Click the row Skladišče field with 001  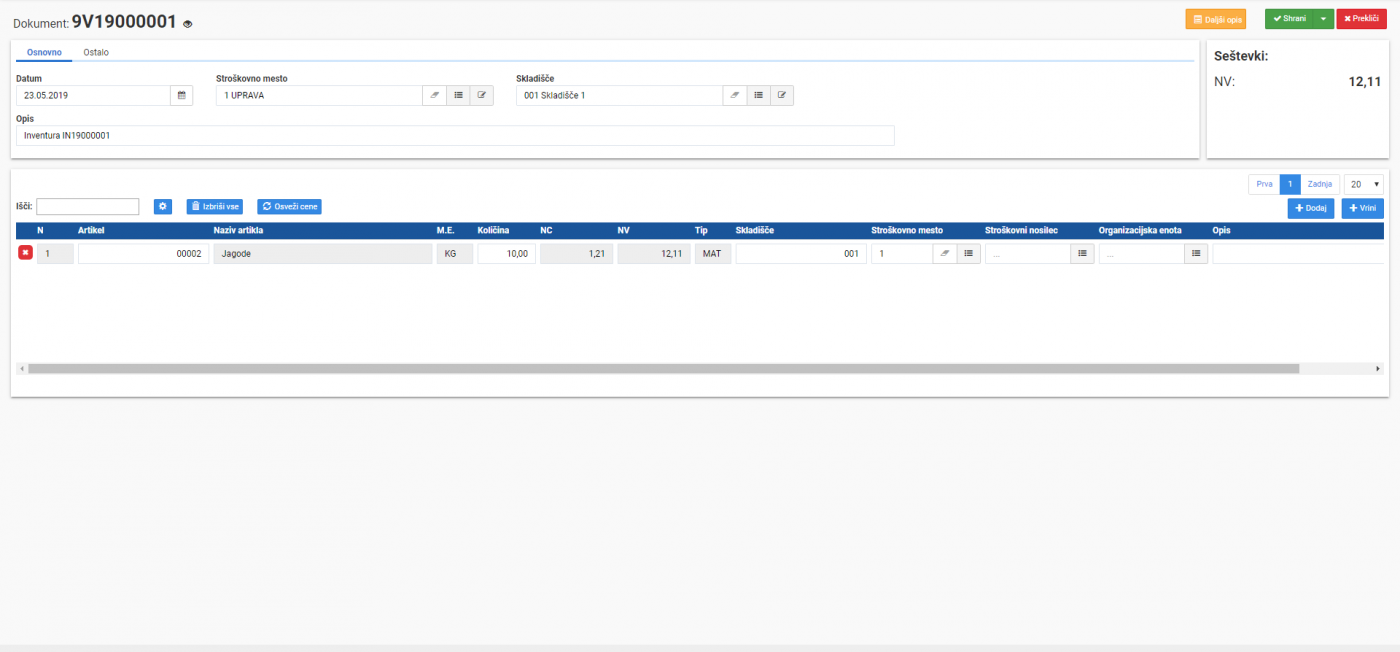tap(801, 254)
